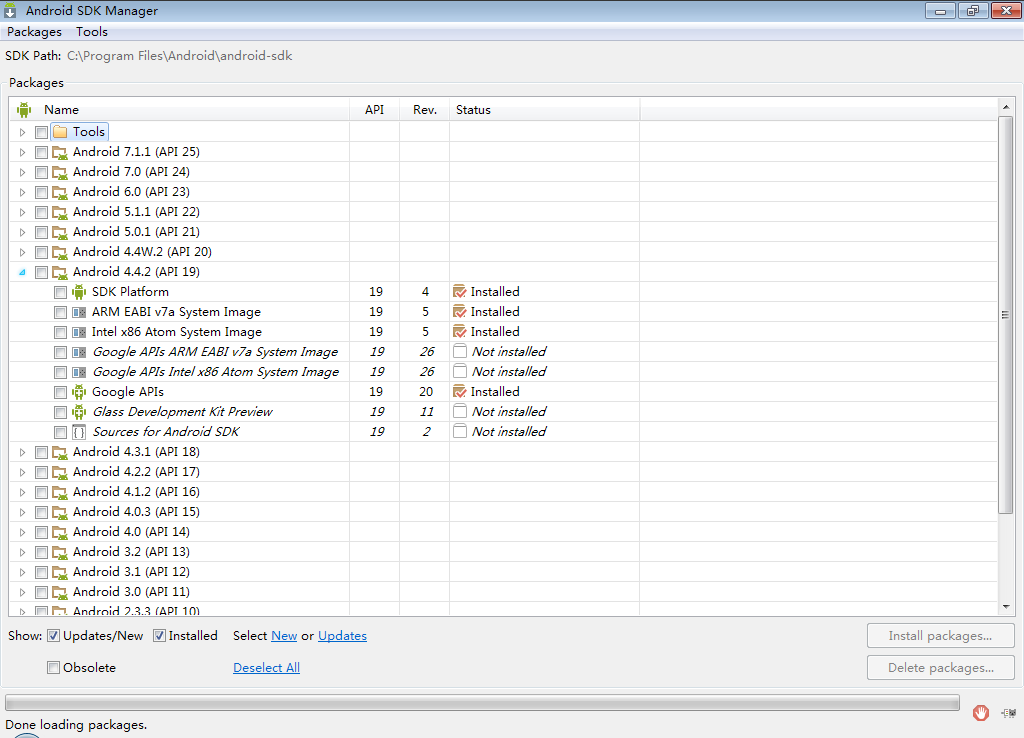Image resolution: width=1024 pixels, height=738 pixels.
Task: Click the Glass Development Kit Preview icon
Action: 79,412
